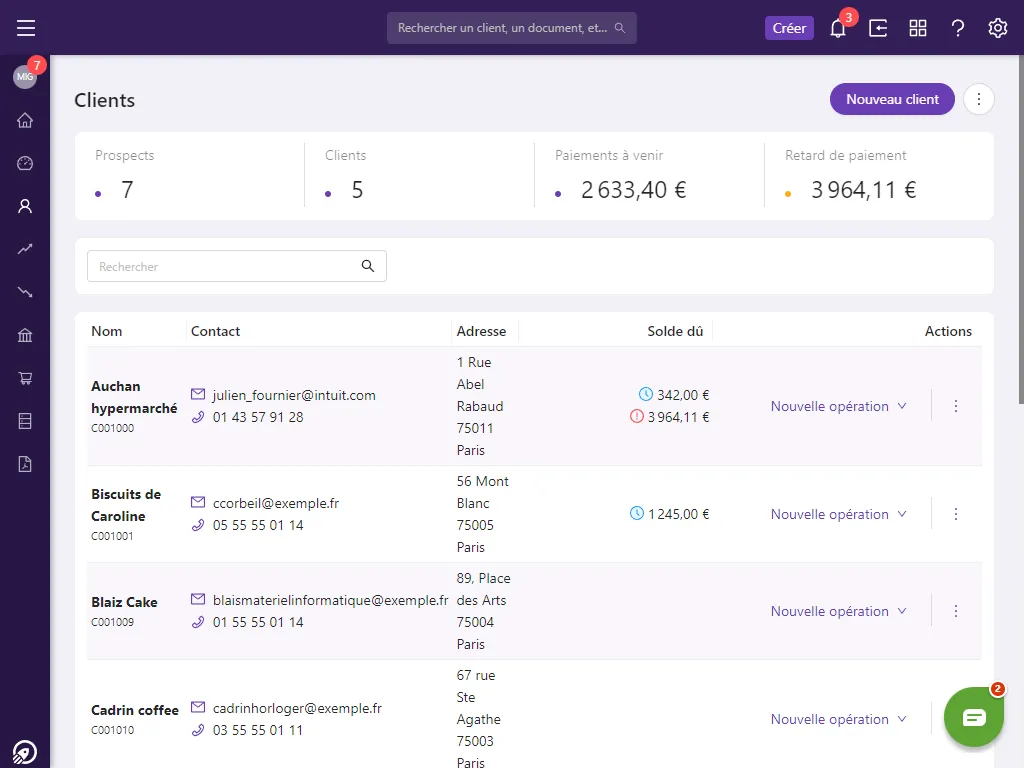
Task: Open the falling trend expenses icon
Action: (x=25, y=292)
